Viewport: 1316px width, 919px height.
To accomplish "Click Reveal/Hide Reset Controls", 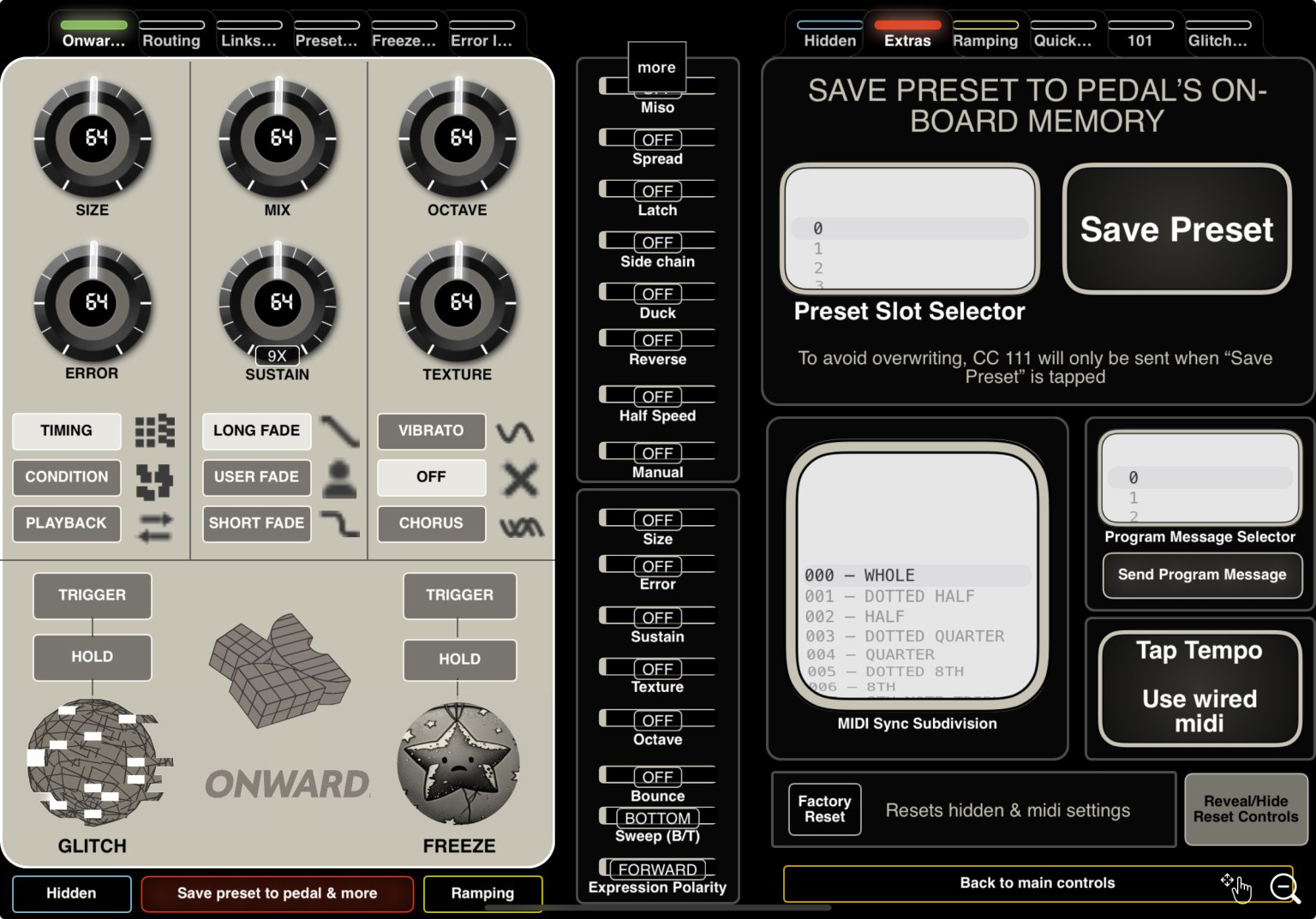I will tap(1246, 809).
